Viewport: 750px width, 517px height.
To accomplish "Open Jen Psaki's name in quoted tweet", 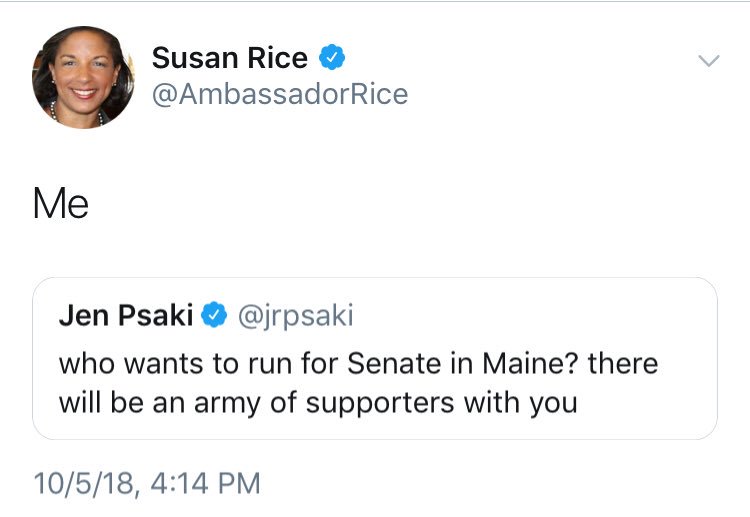I will [x=126, y=315].
